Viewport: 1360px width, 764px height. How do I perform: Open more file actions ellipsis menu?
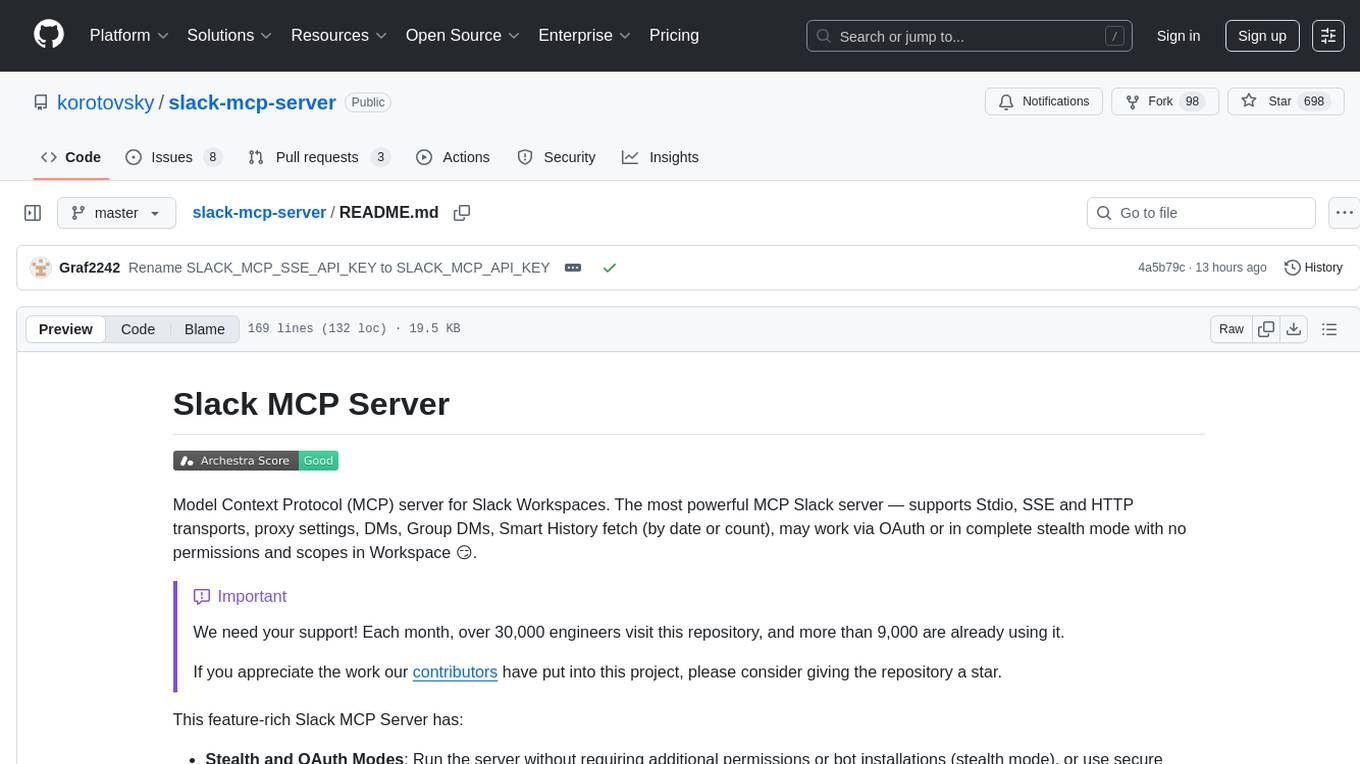(1344, 213)
